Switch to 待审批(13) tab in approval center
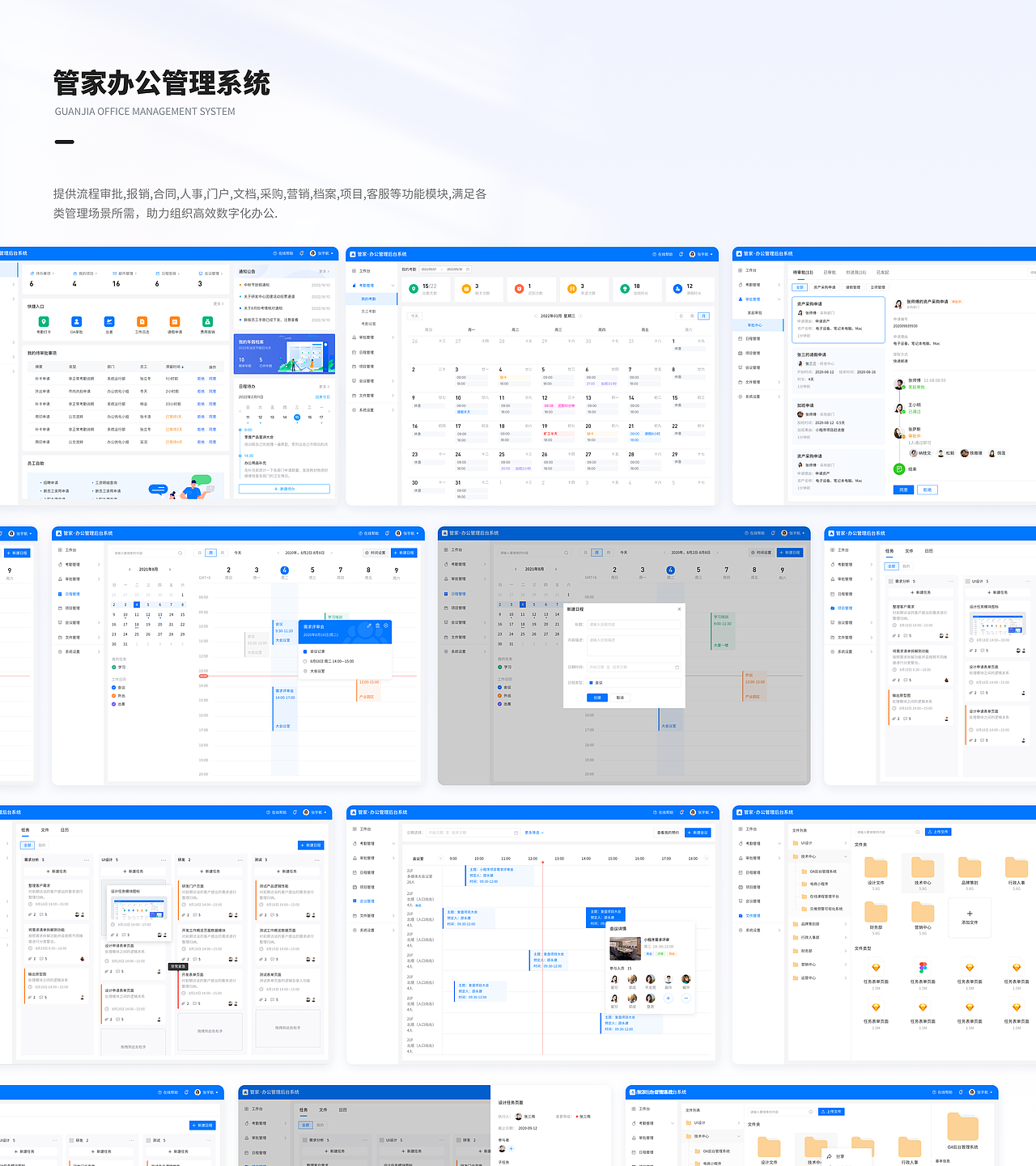The height and width of the screenshot is (1166, 1036). tap(804, 272)
